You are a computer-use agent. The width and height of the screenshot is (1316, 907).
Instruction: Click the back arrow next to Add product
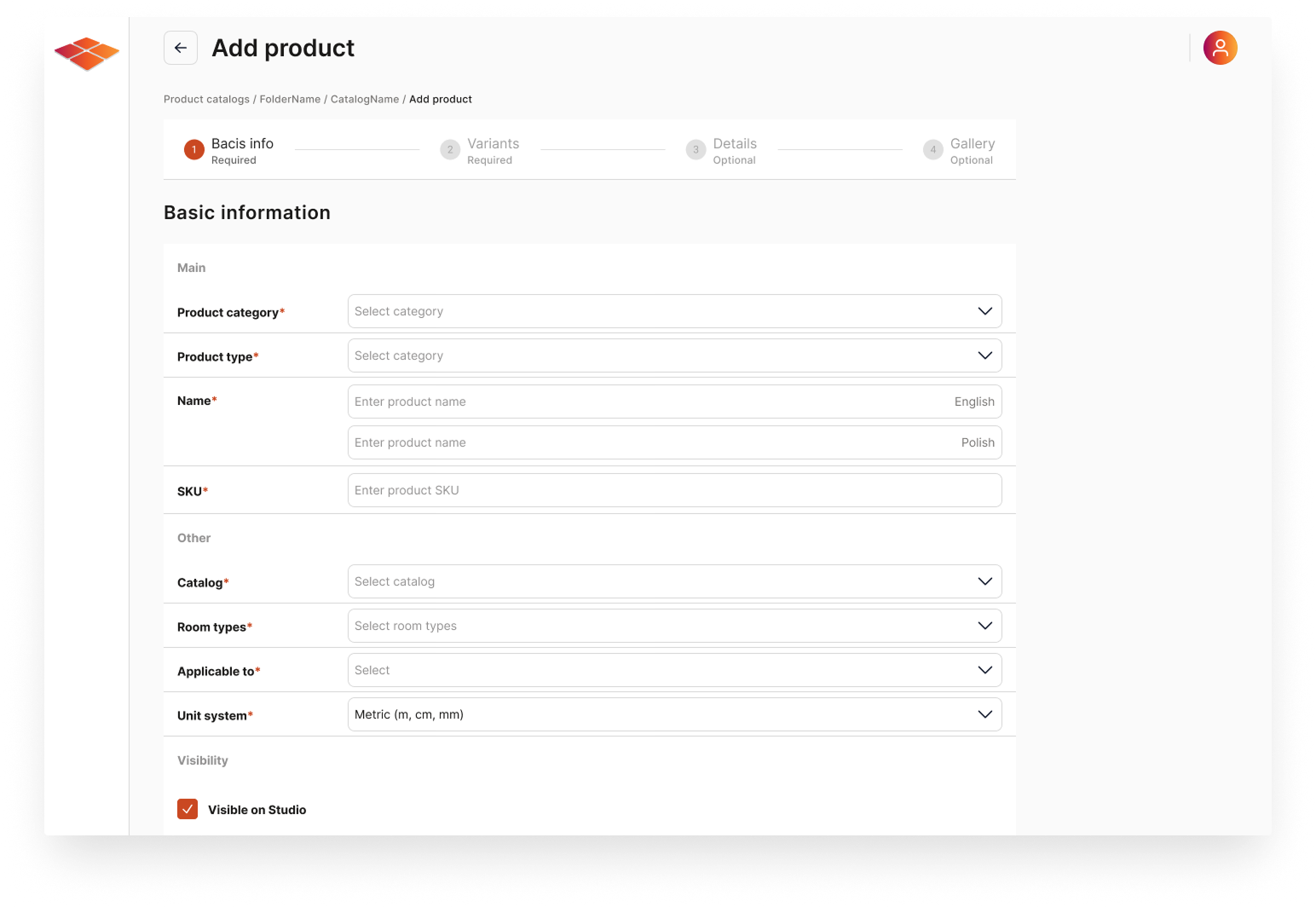coord(180,48)
